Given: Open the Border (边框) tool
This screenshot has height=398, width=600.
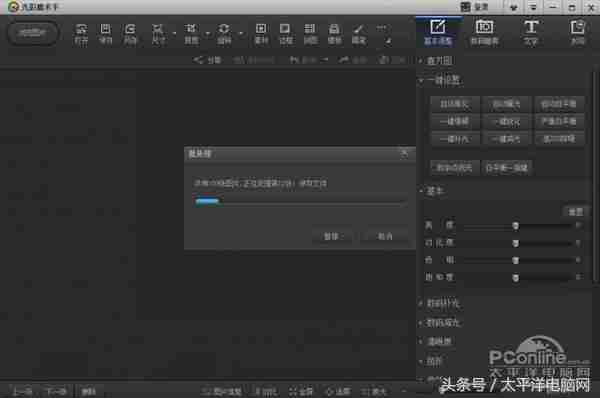Looking at the screenshot, I should (x=285, y=34).
